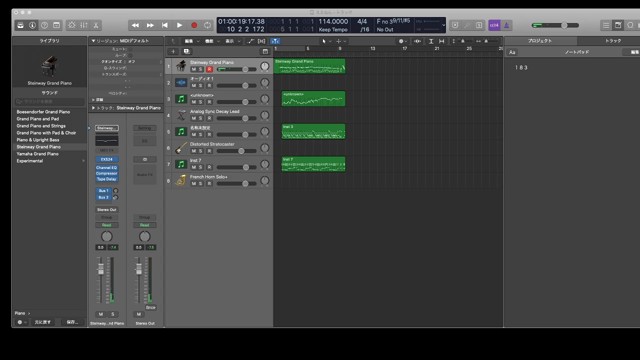Toggle Cycle mode in the transport
Image resolution: width=640 pixels, height=360 pixels.
(x=208, y=25)
